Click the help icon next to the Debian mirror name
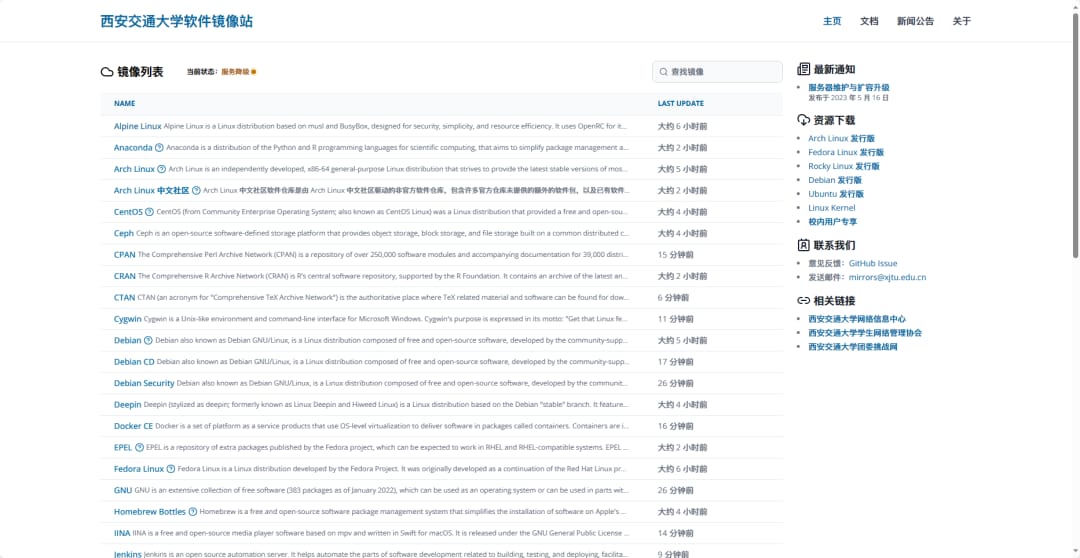 pyautogui.click(x=148, y=340)
